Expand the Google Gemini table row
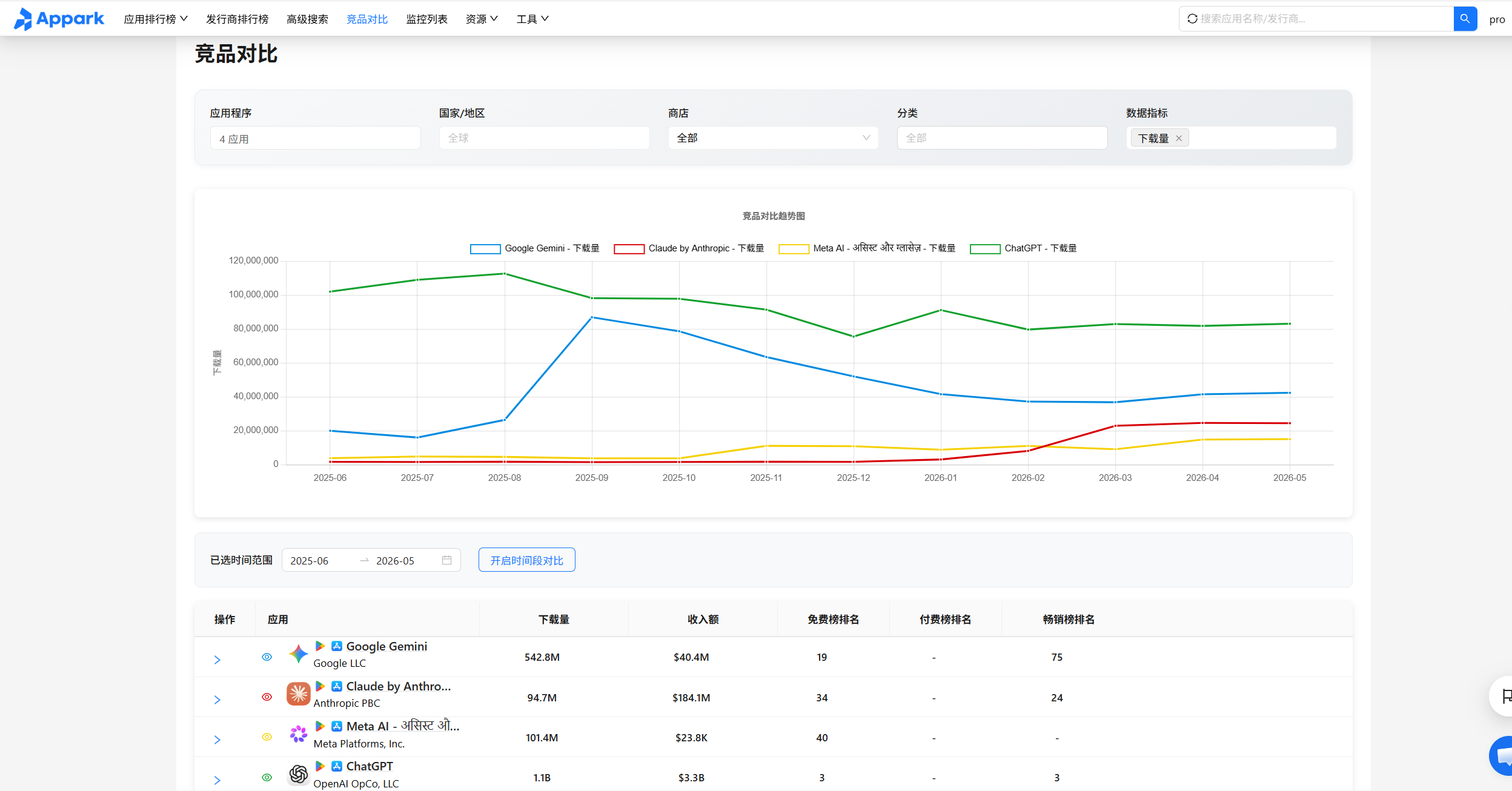The width and height of the screenshot is (1512, 791). click(x=217, y=660)
